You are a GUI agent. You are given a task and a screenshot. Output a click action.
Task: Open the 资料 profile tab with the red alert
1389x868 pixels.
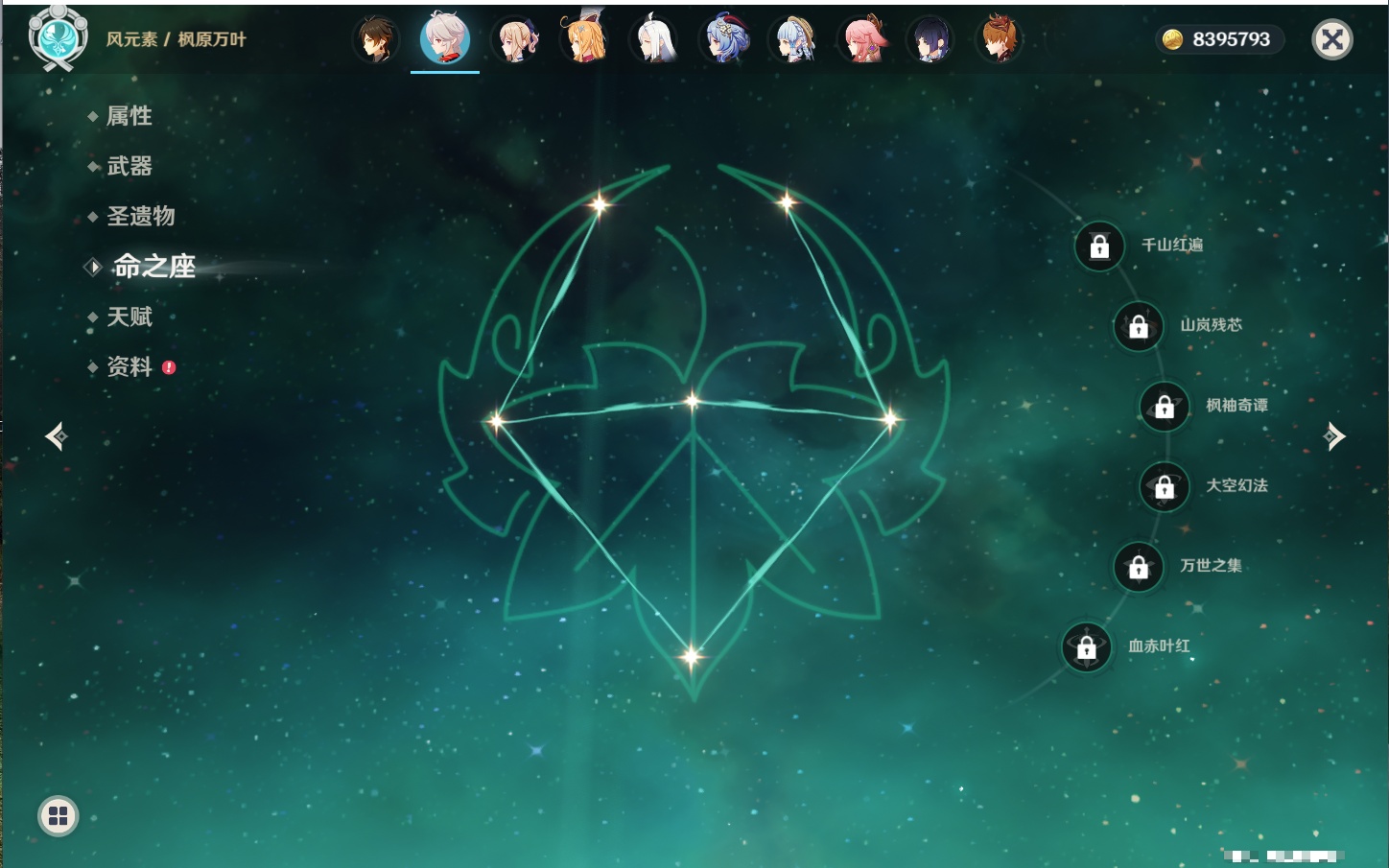129,366
